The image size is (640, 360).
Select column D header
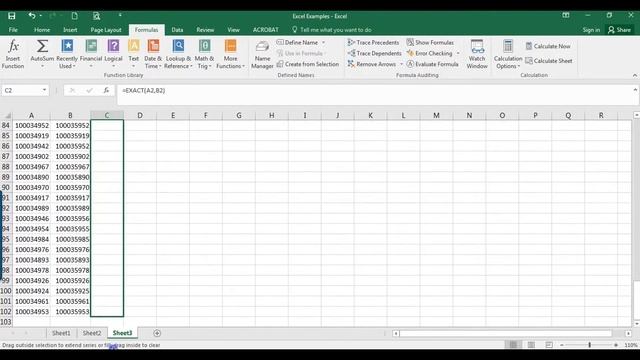coord(140,116)
